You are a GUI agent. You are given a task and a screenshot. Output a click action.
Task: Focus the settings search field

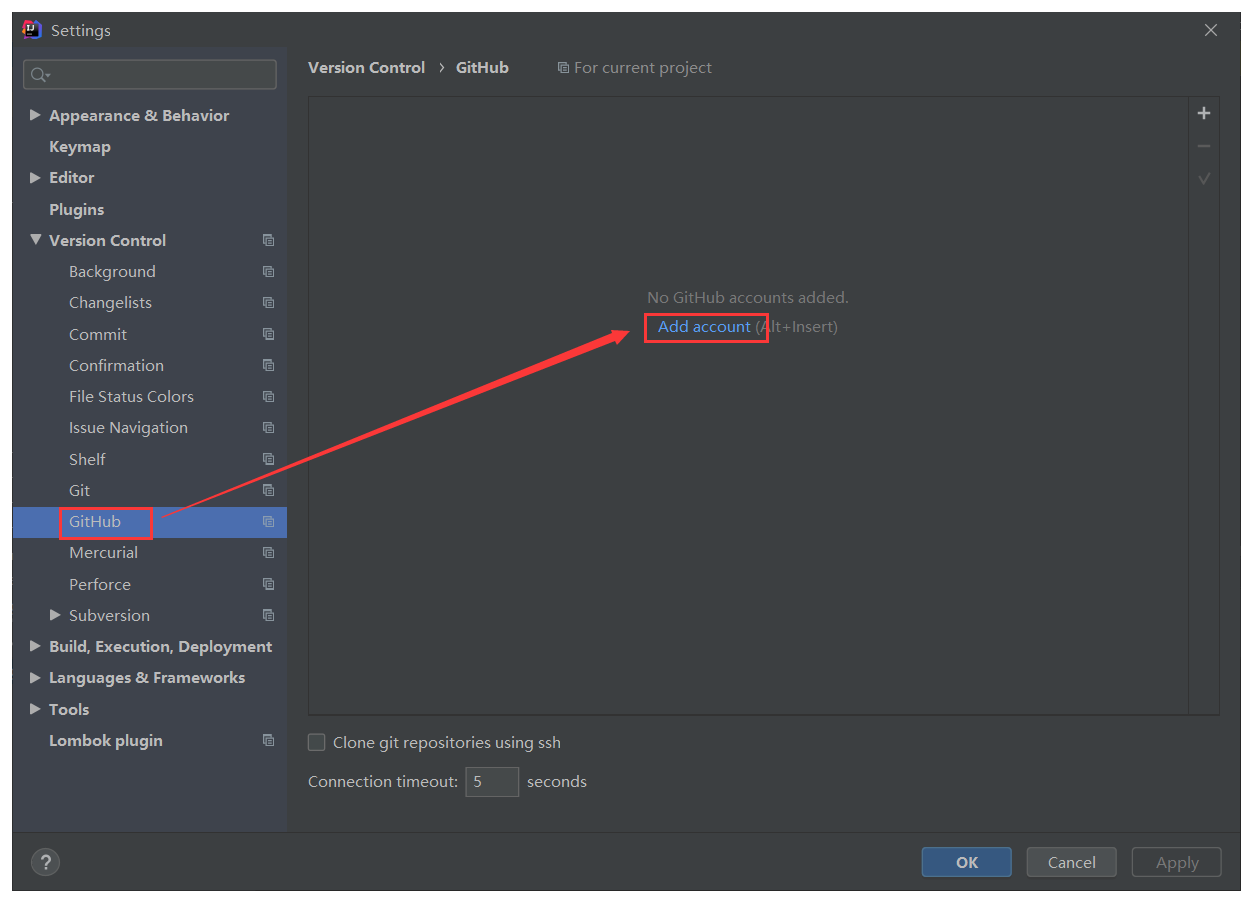tap(150, 75)
